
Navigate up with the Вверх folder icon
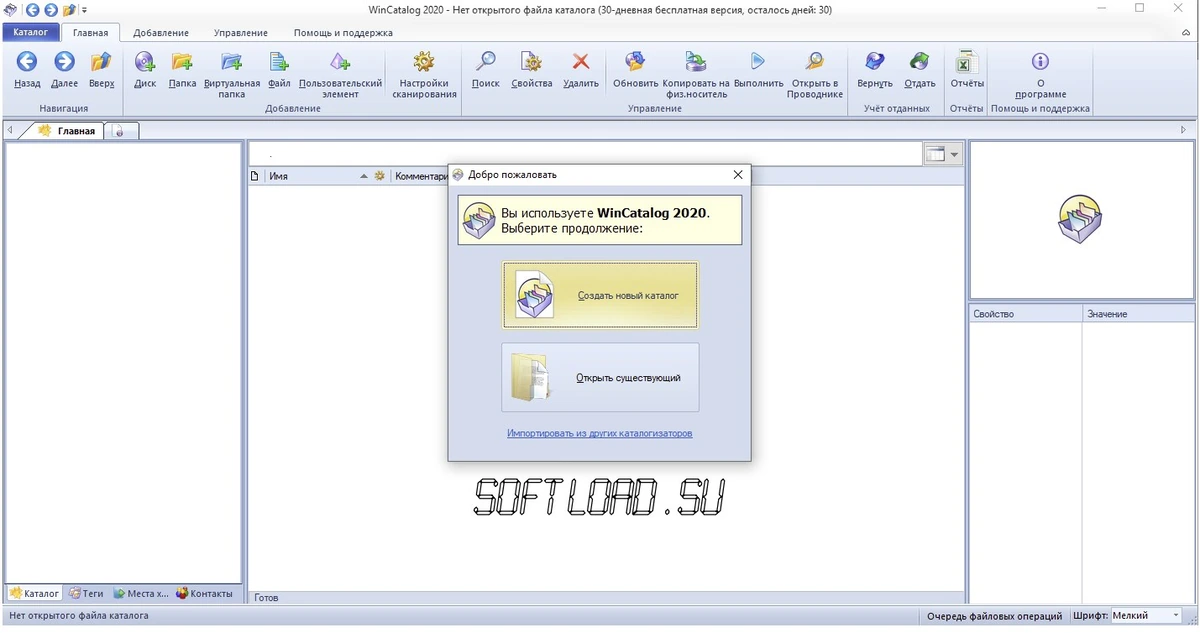point(101,70)
